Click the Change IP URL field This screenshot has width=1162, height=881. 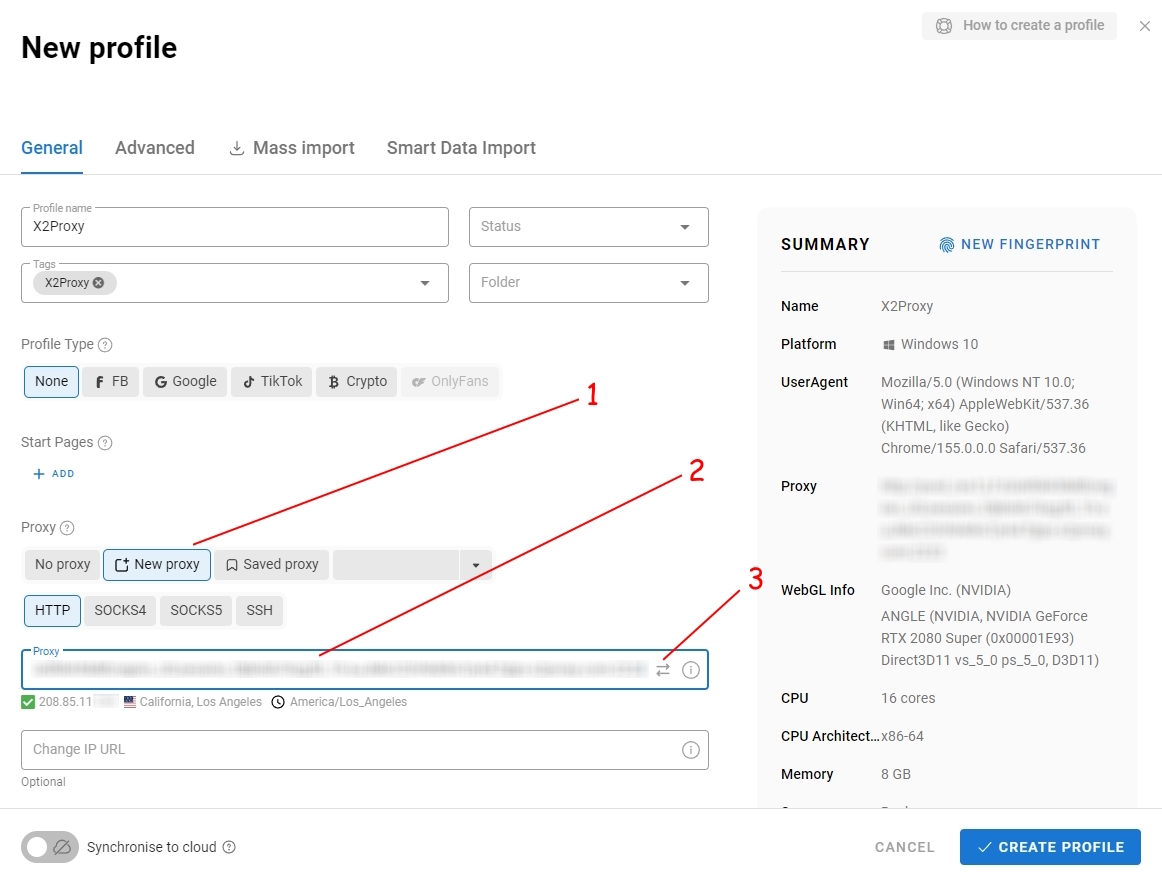click(365, 750)
